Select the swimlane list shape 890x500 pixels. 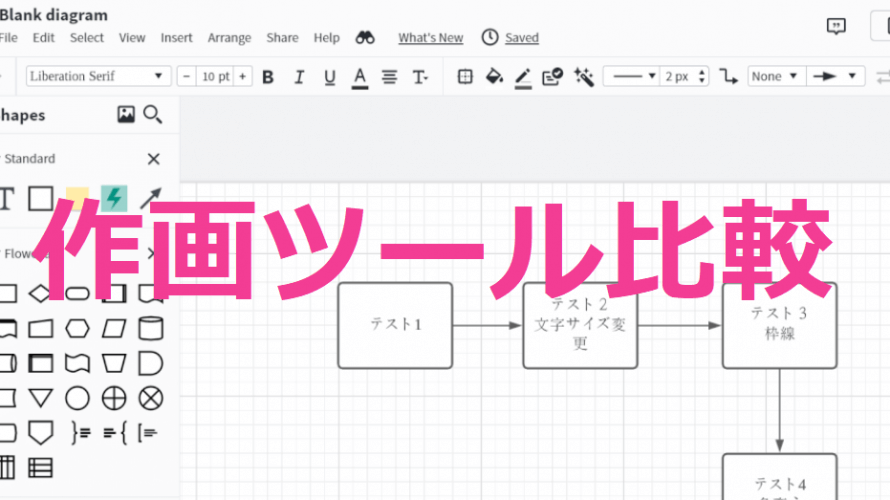tap(40, 468)
